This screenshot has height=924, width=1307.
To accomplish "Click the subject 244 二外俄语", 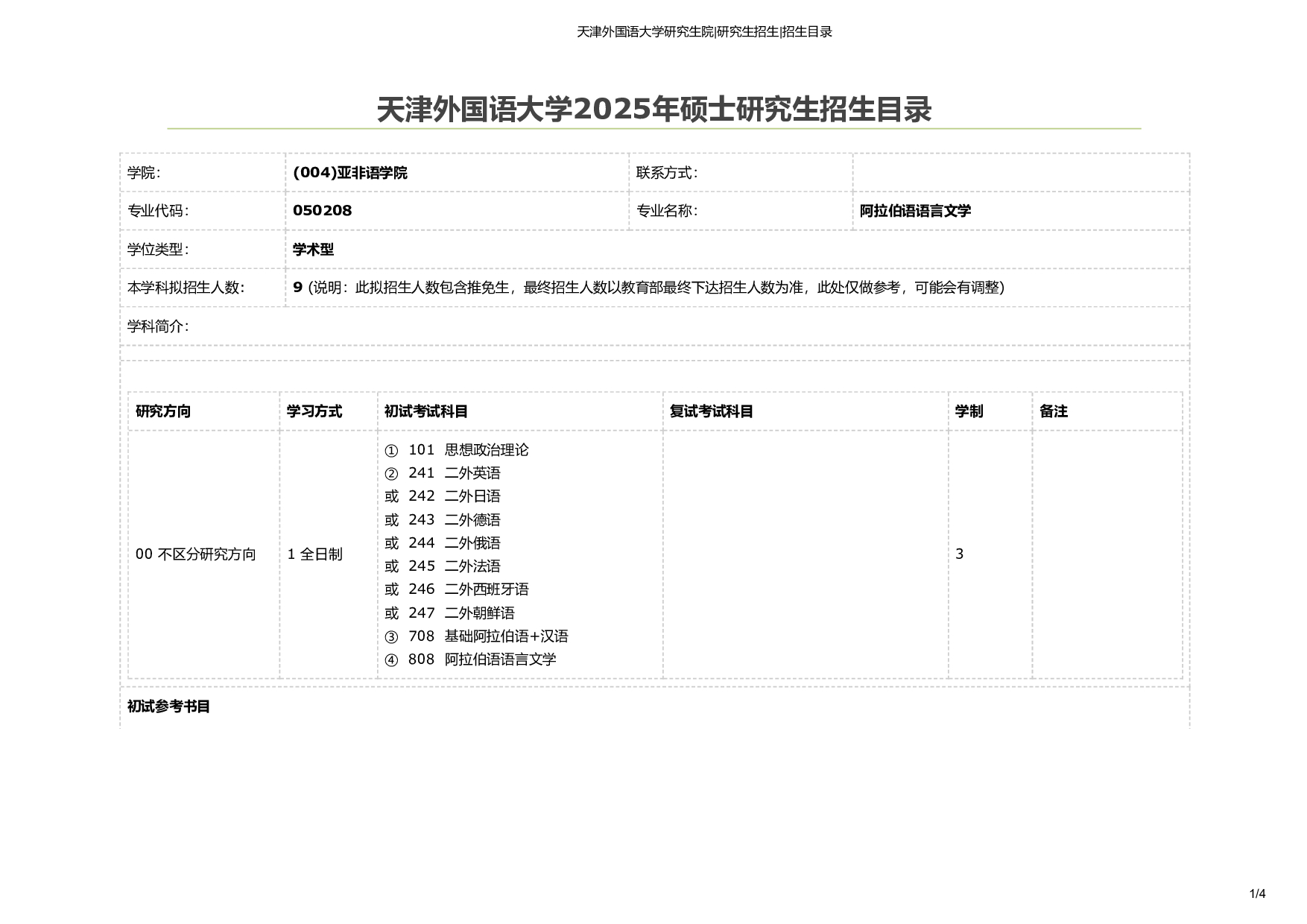I will (x=455, y=543).
